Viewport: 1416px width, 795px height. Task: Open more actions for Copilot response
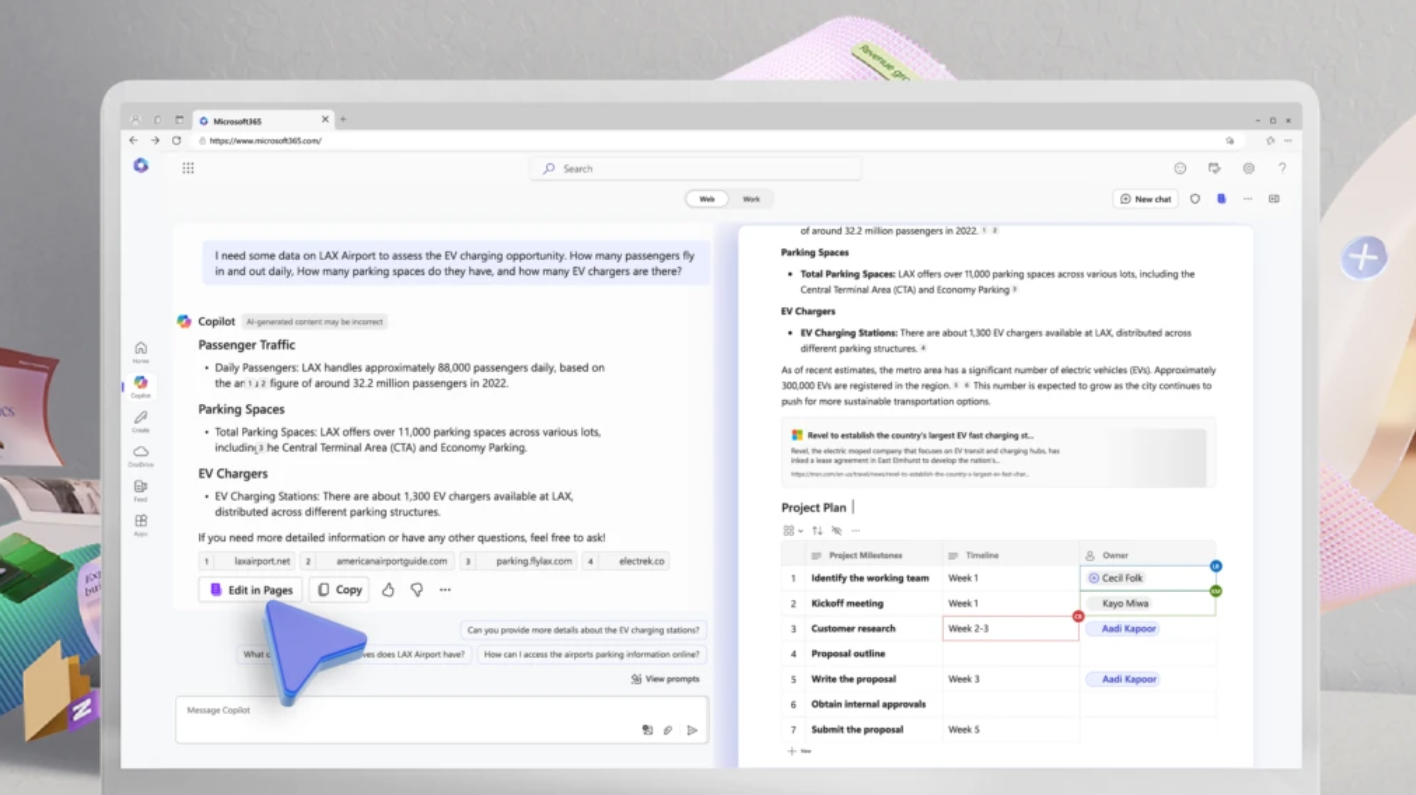click(445, 590)
